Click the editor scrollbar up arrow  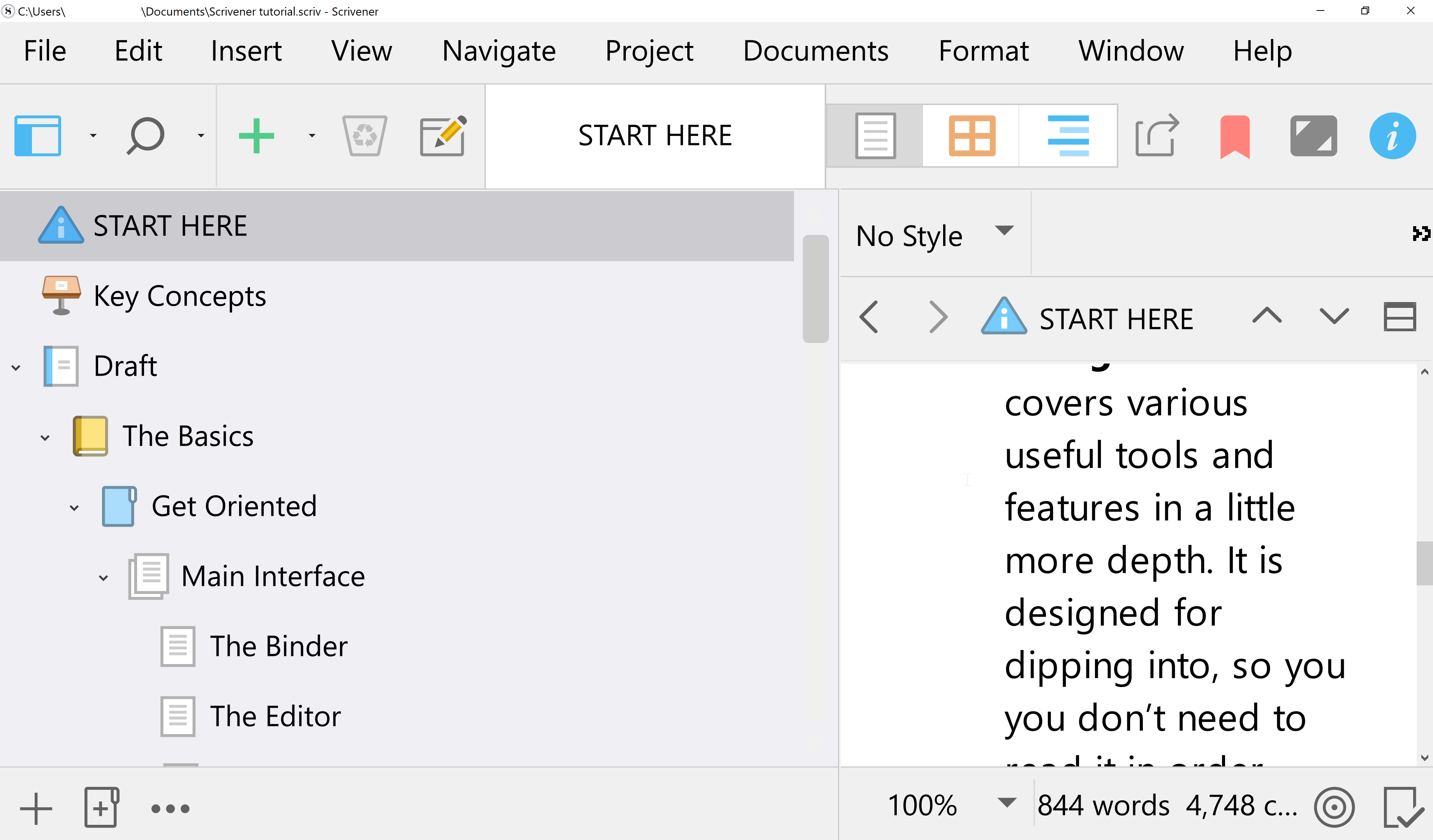(x=1424, y=372)
